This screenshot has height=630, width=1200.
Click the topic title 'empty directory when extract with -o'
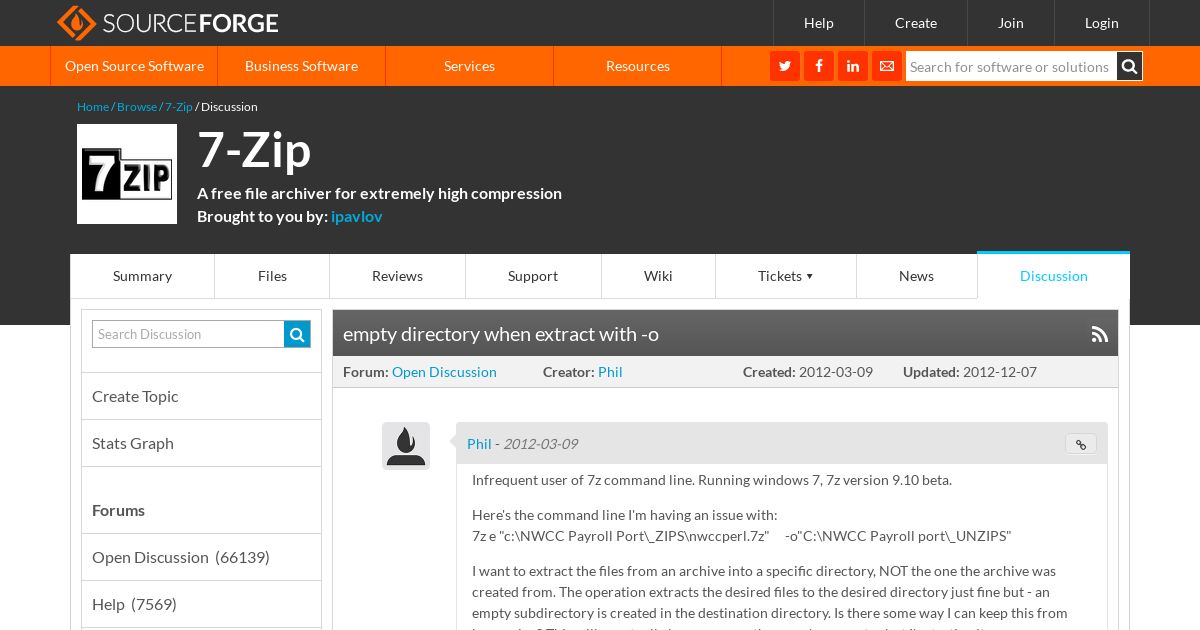coord(501,334)
